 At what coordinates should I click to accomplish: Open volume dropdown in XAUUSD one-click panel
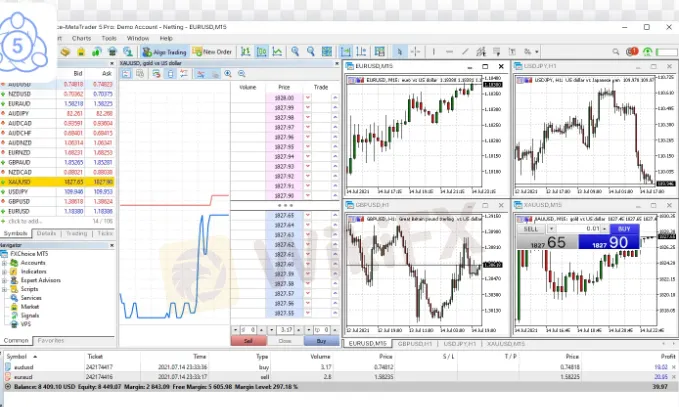551,229
